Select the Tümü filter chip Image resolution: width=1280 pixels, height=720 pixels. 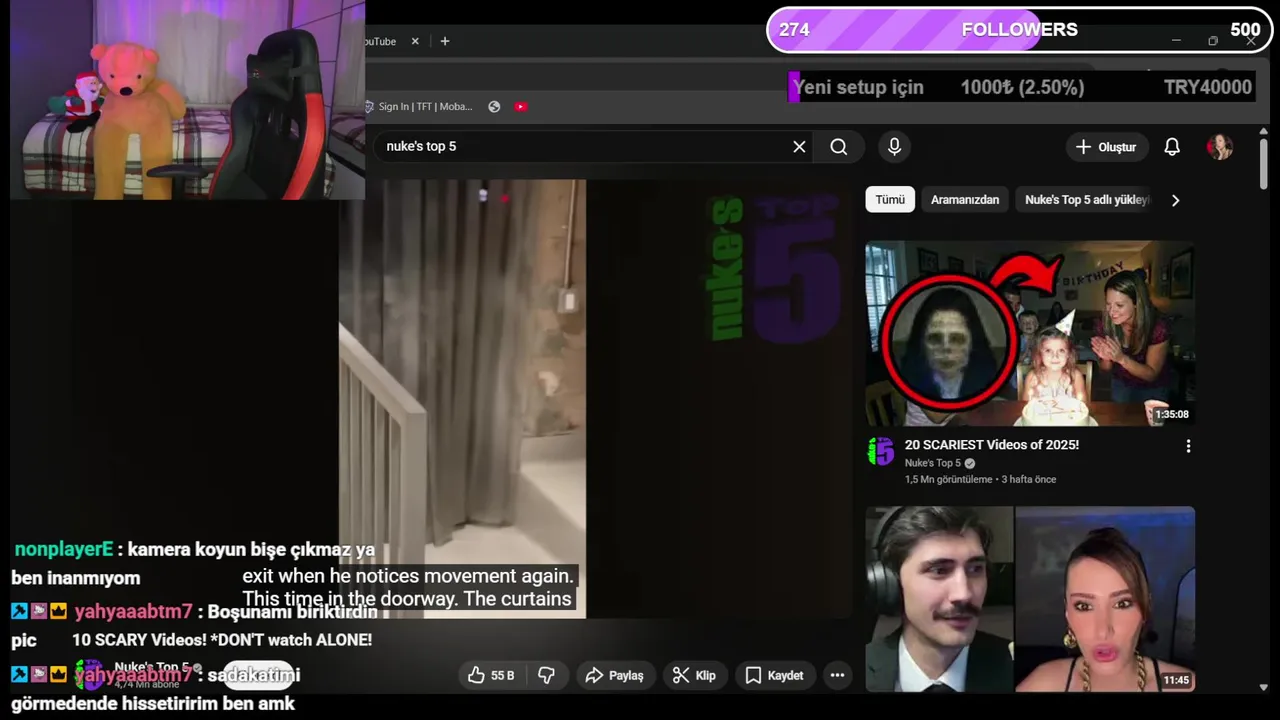point(890,200)
